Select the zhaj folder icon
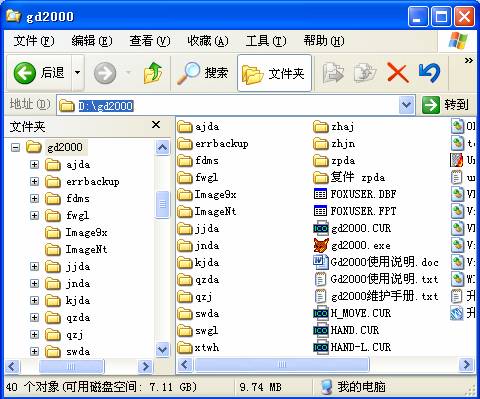This screenshot has height=399, width=480. coord(321,126)
